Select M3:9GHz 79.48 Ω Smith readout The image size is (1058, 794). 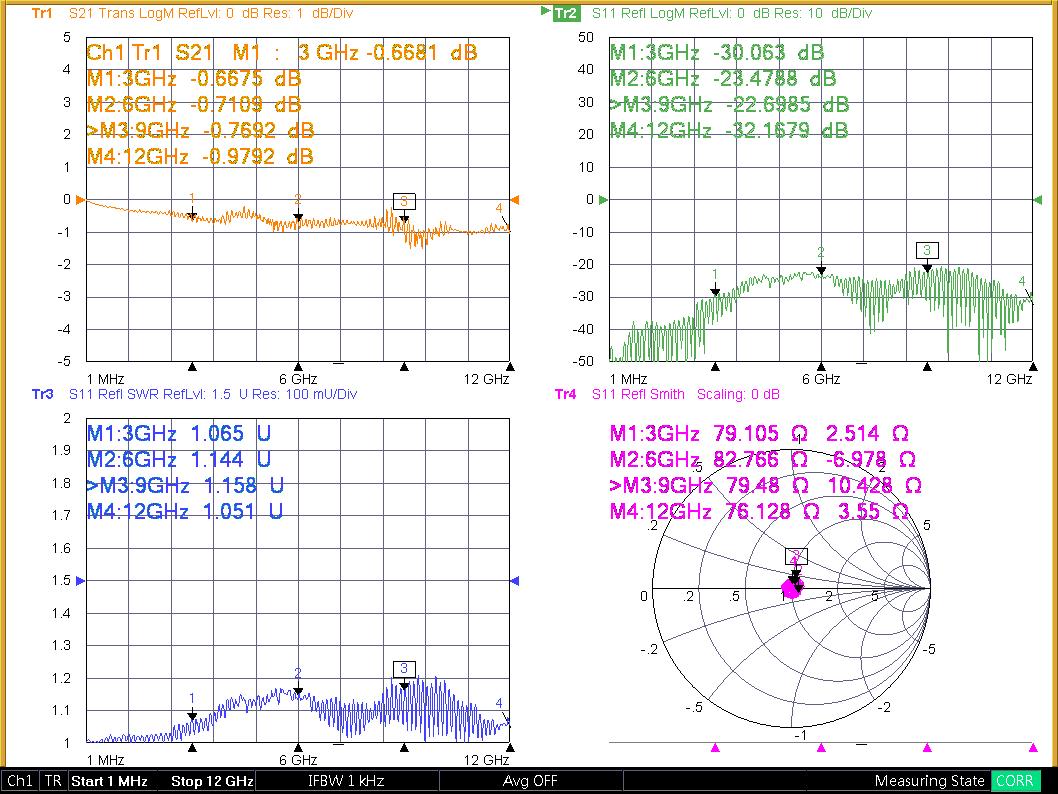tap(765, 486)
